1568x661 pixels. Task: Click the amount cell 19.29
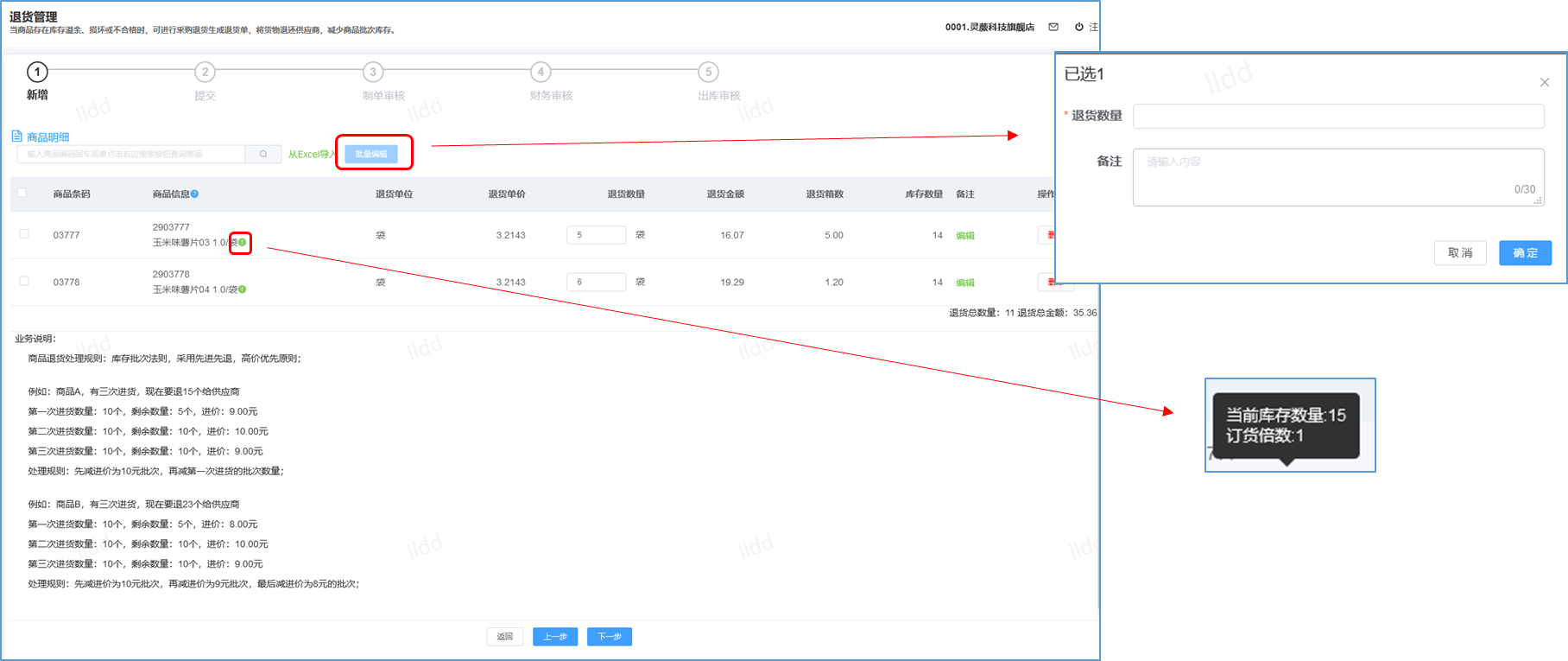click(732, 283)
